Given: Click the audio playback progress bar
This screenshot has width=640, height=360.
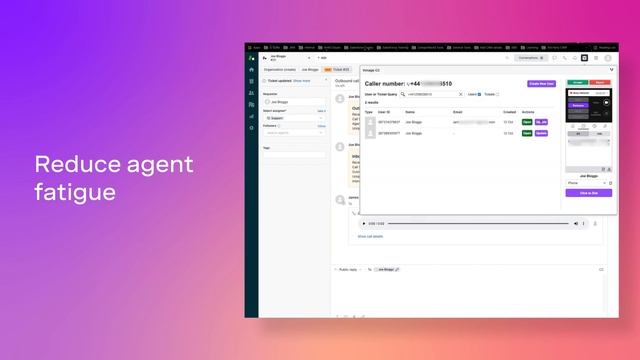Looking at the screenshot, I should click(478, 224).
